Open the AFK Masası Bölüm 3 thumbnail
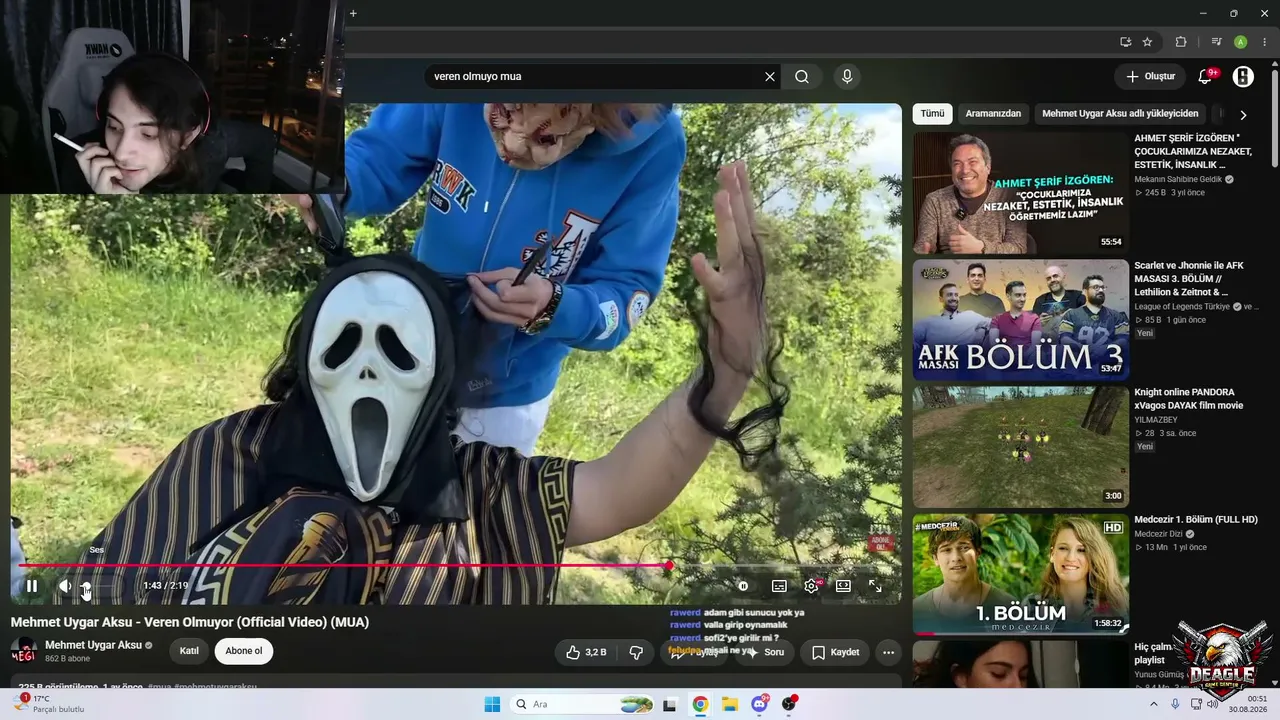 point(1021,320)
